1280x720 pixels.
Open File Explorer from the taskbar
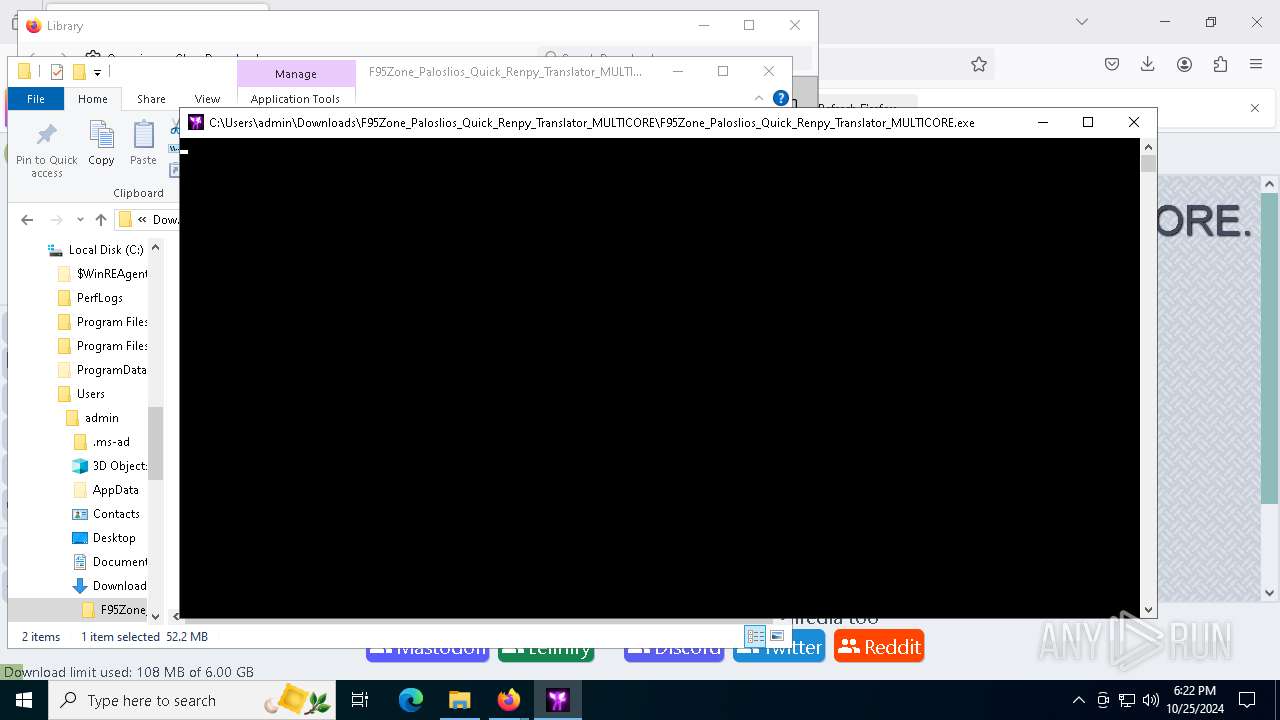pyautogui.click(x=459, y=700)
